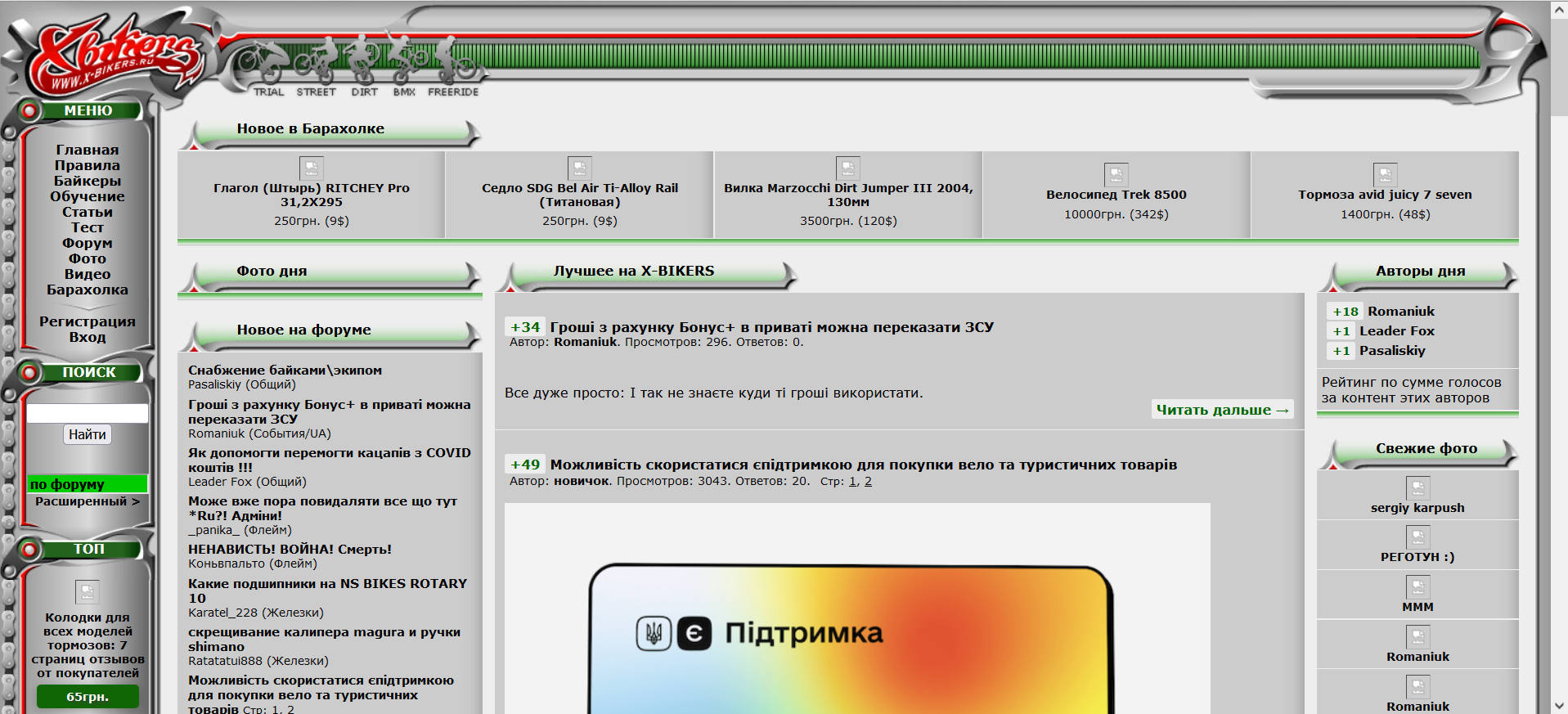Image resolution: width=1568 pixels, height=714 pixels.
Task: Open the avid juicy 7 brakes image
Action: [1386, 175]
